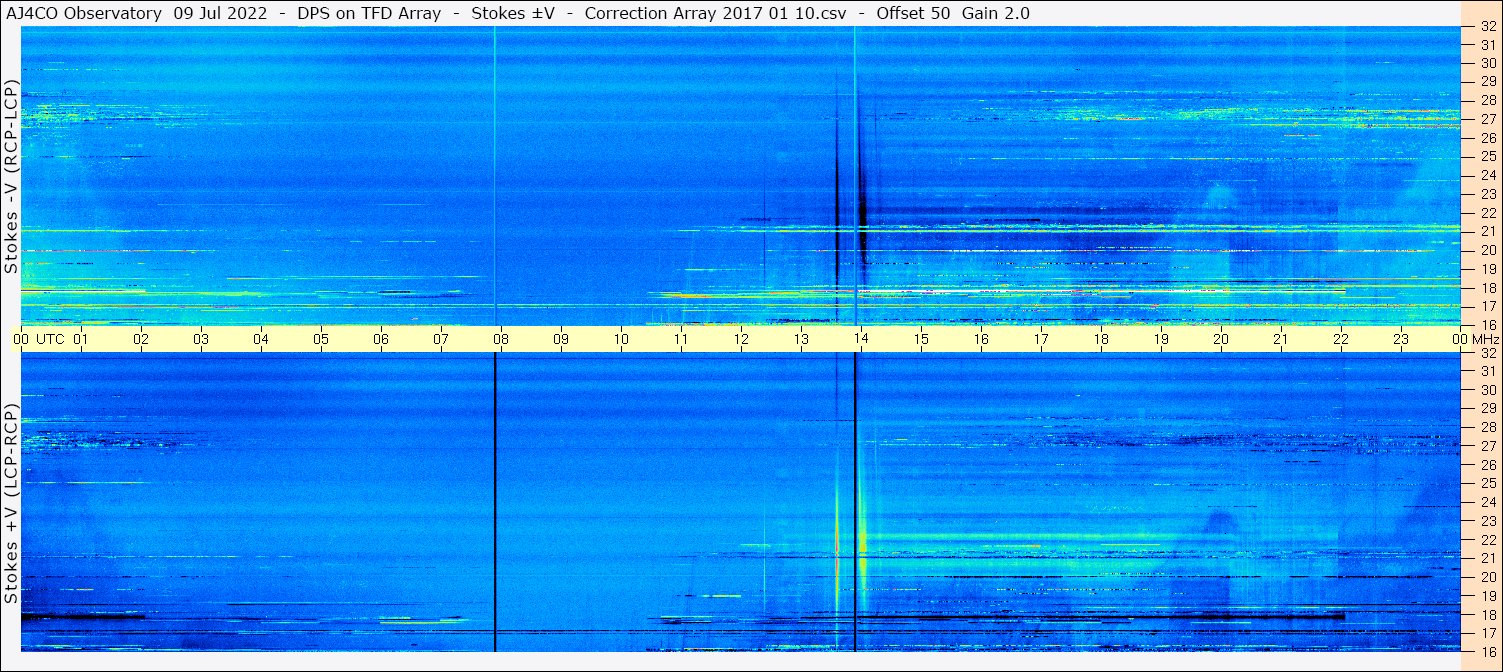Click the 32 MHz label of lower Stokes +V panel
The width and height of the screenshot is (1503, 672).
pos(1487,353)
